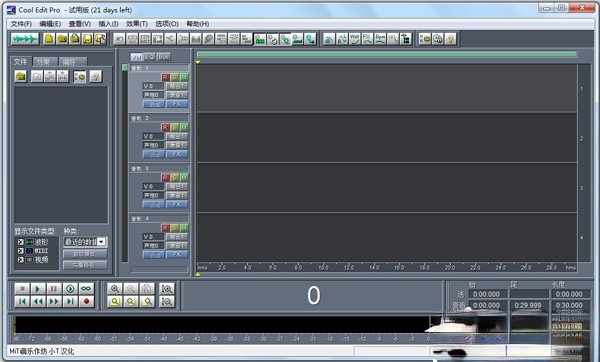Expand the 种类 sort dropdown
Image resolution: width=600 pixels, height=362 pixels.
[x=101, y=242]
